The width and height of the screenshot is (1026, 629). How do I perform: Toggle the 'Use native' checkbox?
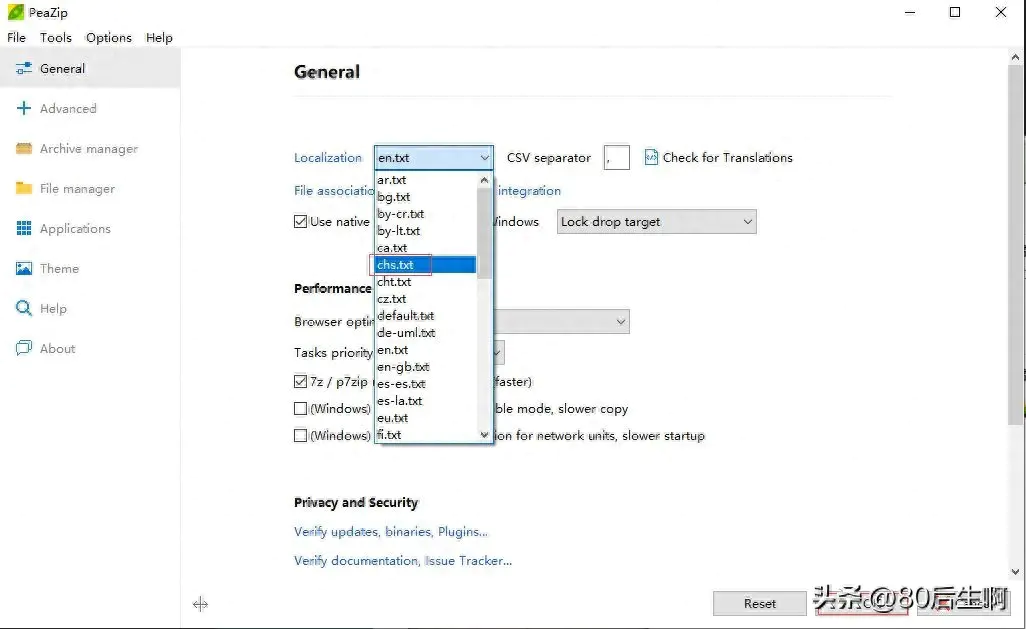click(301, 222)
